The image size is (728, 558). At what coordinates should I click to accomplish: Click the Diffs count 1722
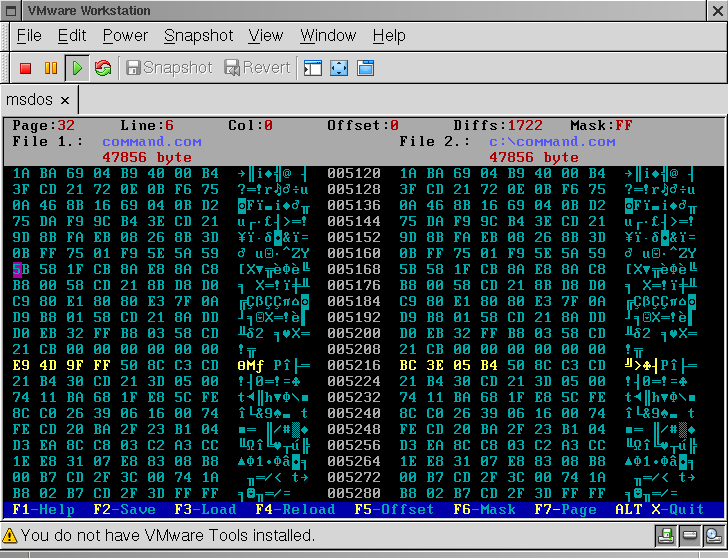point(525,125)
